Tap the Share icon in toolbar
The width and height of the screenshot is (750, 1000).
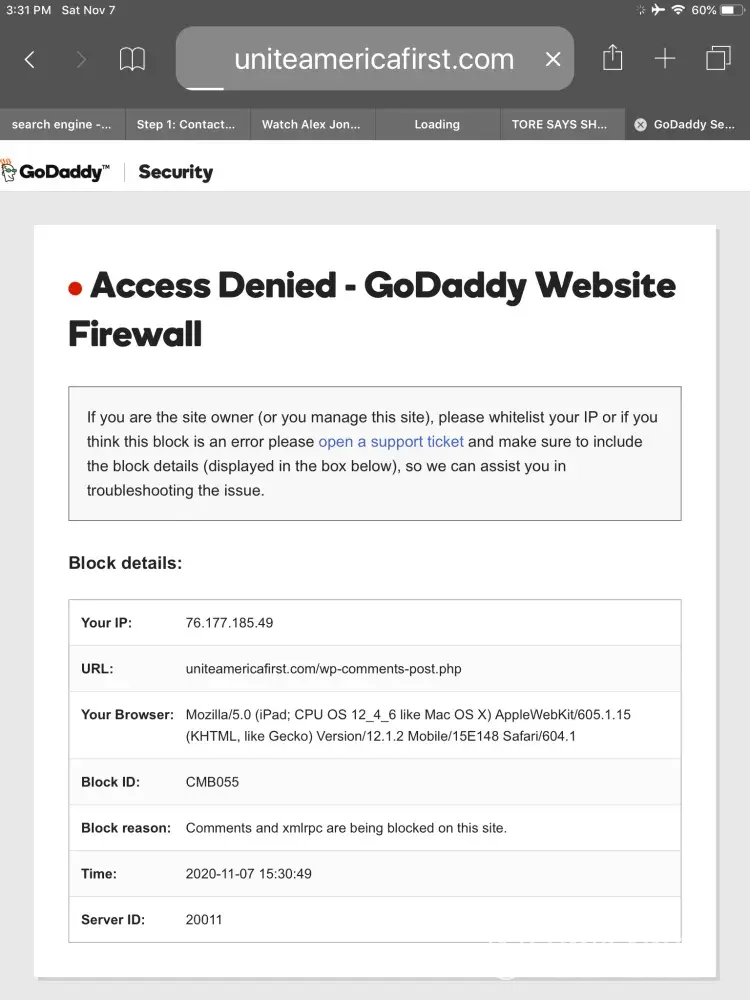coord(612,59)
